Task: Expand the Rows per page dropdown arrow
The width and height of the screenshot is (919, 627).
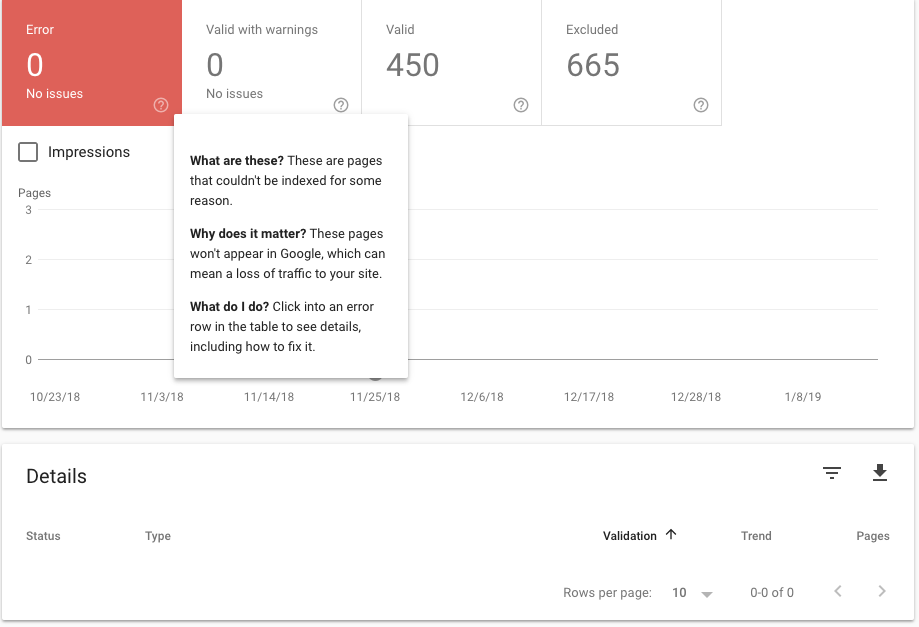Action: pos(707,594)
